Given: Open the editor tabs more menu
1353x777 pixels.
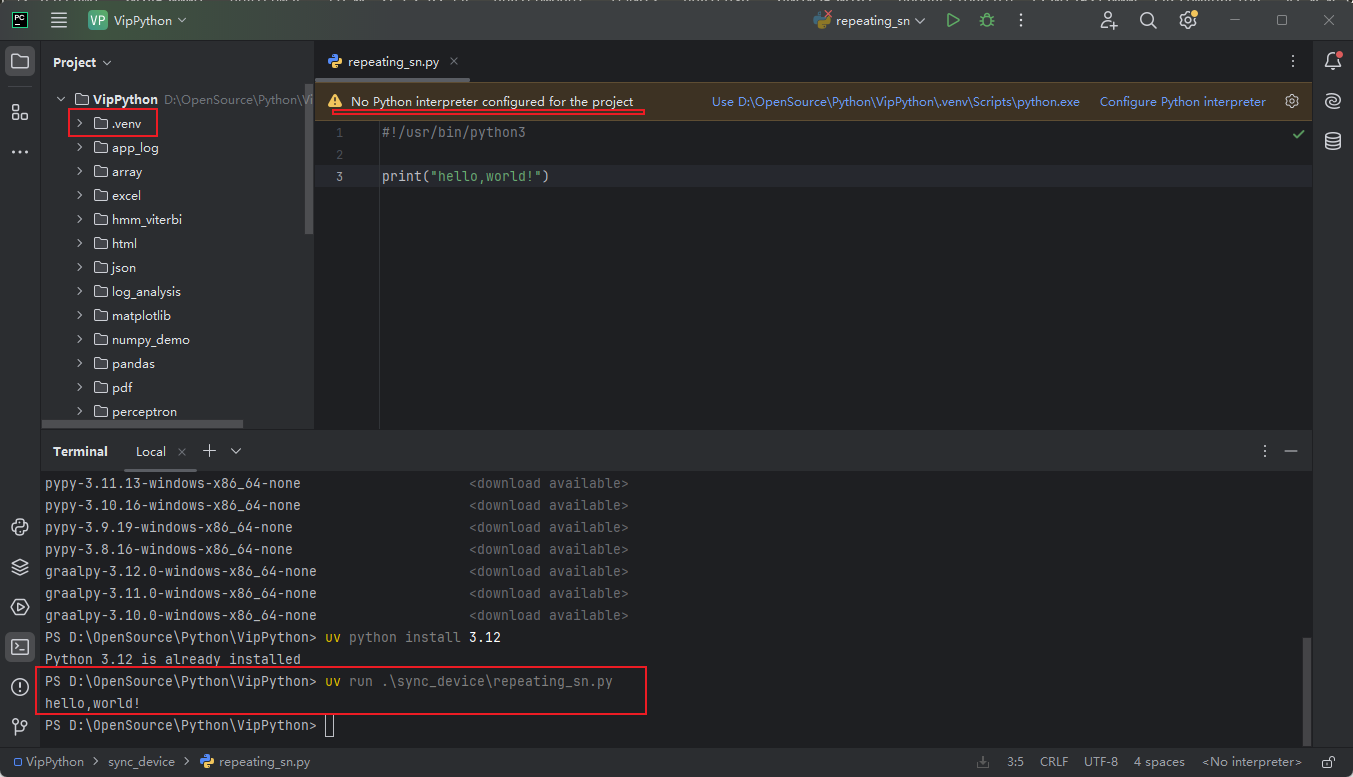Looking at the screenshot, I should (1291, 62).
